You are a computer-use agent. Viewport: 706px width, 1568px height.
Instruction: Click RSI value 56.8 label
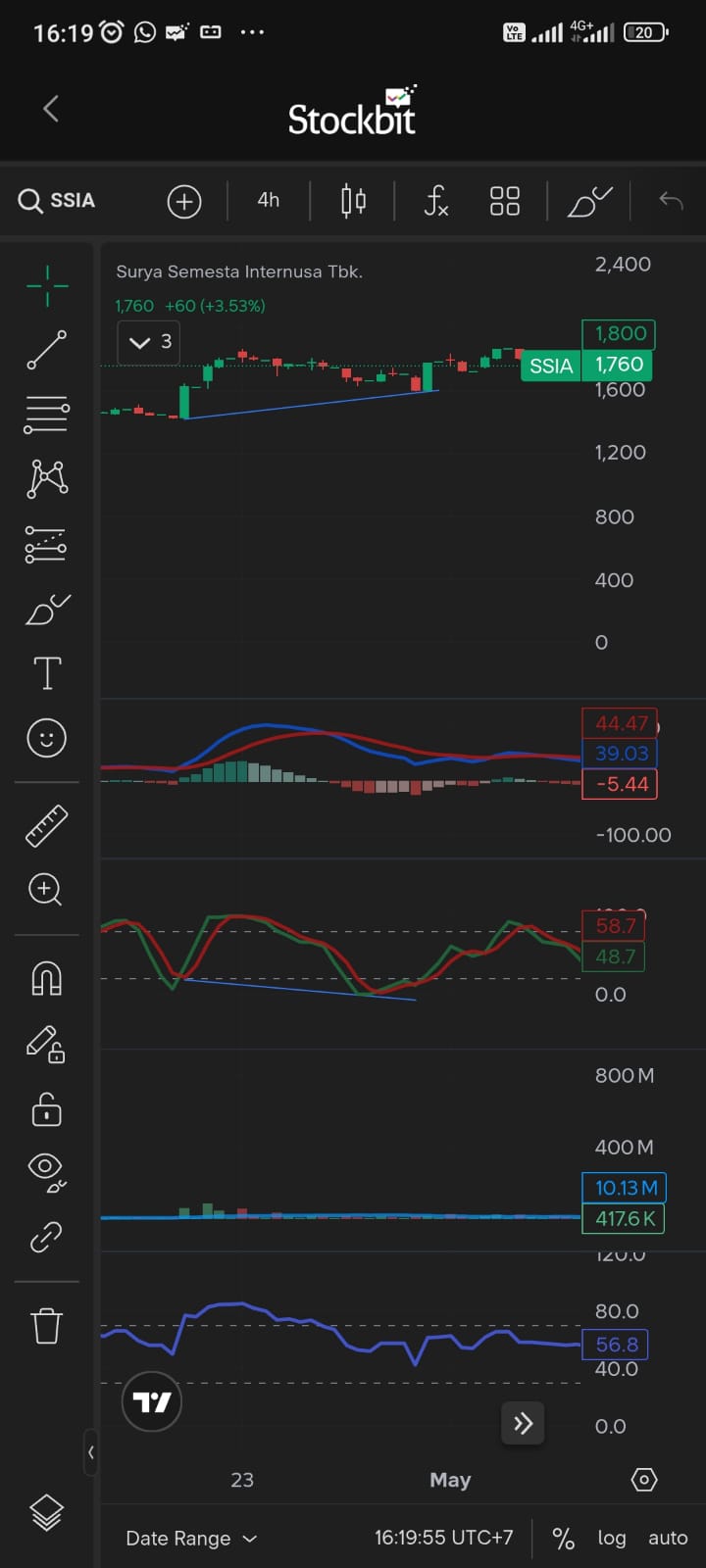616,1345
